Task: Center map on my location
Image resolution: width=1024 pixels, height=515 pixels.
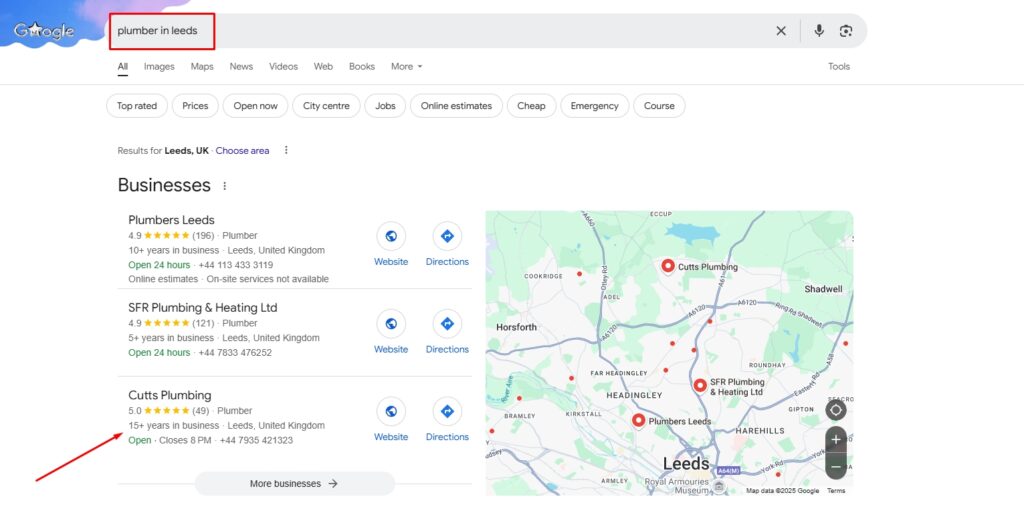Action: coord(836,410)
